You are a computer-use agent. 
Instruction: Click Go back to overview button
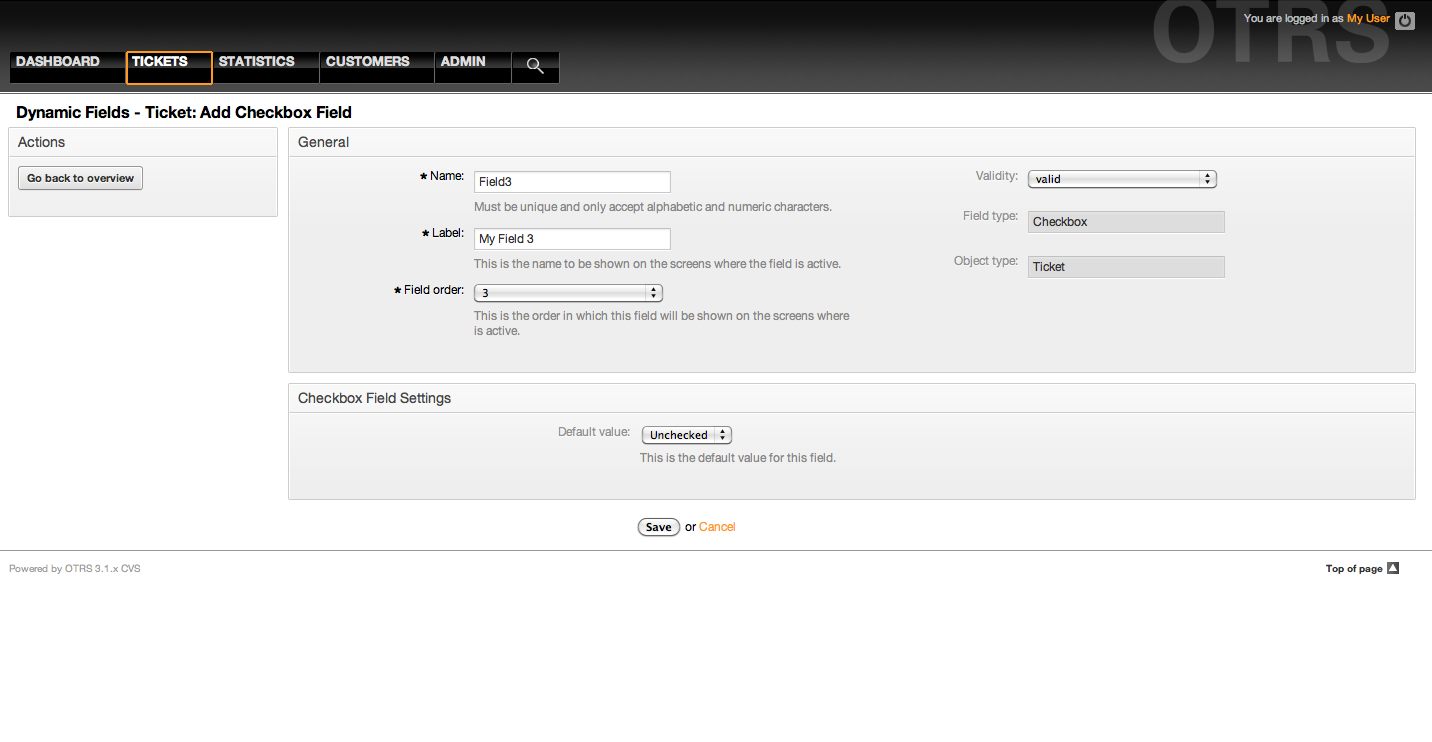80,178
